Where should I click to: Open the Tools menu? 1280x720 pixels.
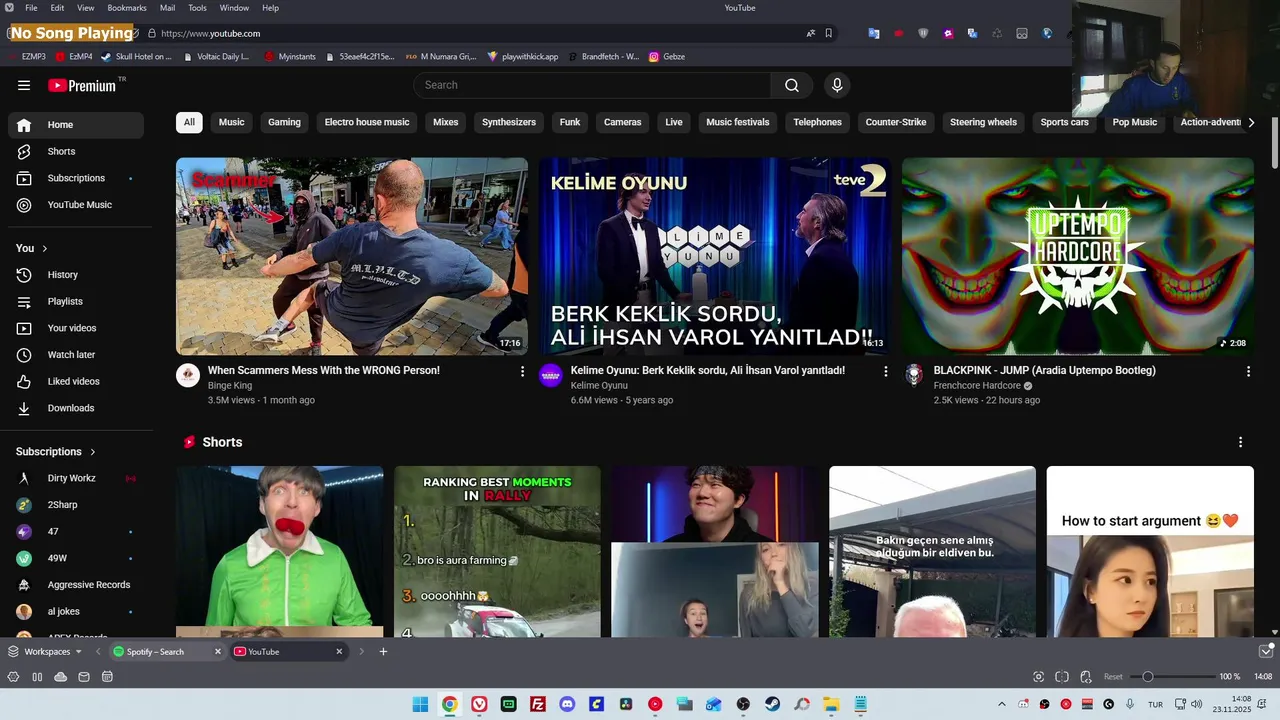[x=197, y=8]
